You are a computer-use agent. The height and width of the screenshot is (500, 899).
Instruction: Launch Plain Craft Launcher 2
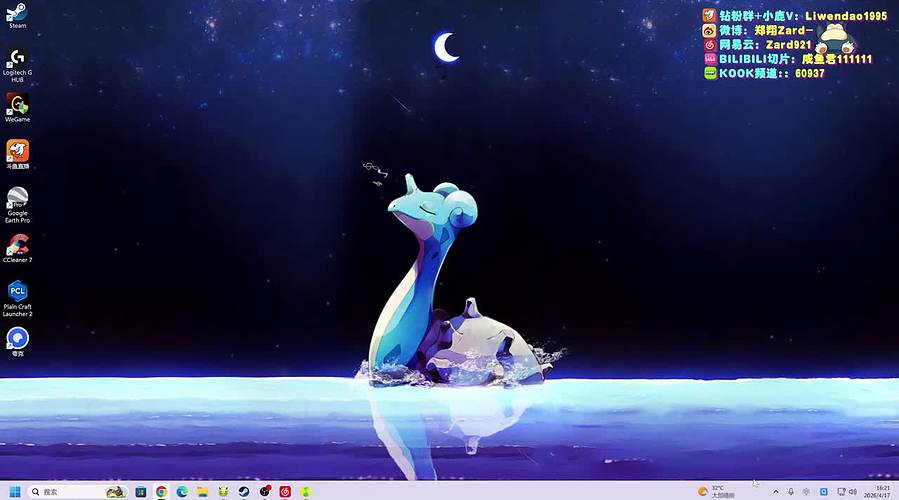point(17,298)
